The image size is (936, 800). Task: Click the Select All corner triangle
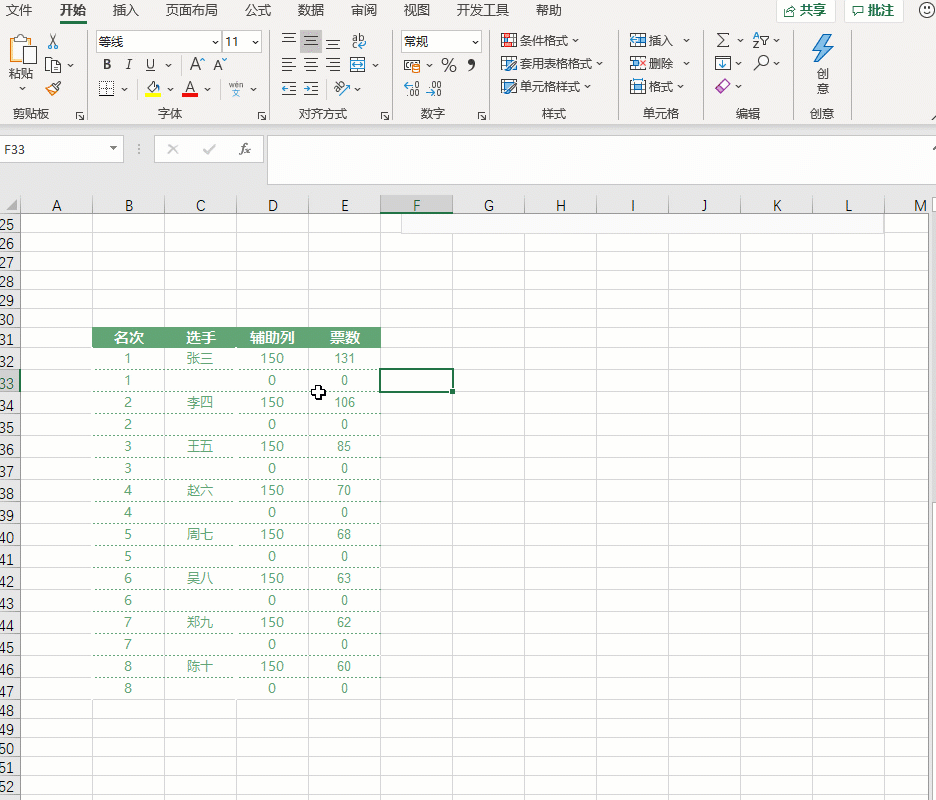pyautogui.click(x=11, y=205)
